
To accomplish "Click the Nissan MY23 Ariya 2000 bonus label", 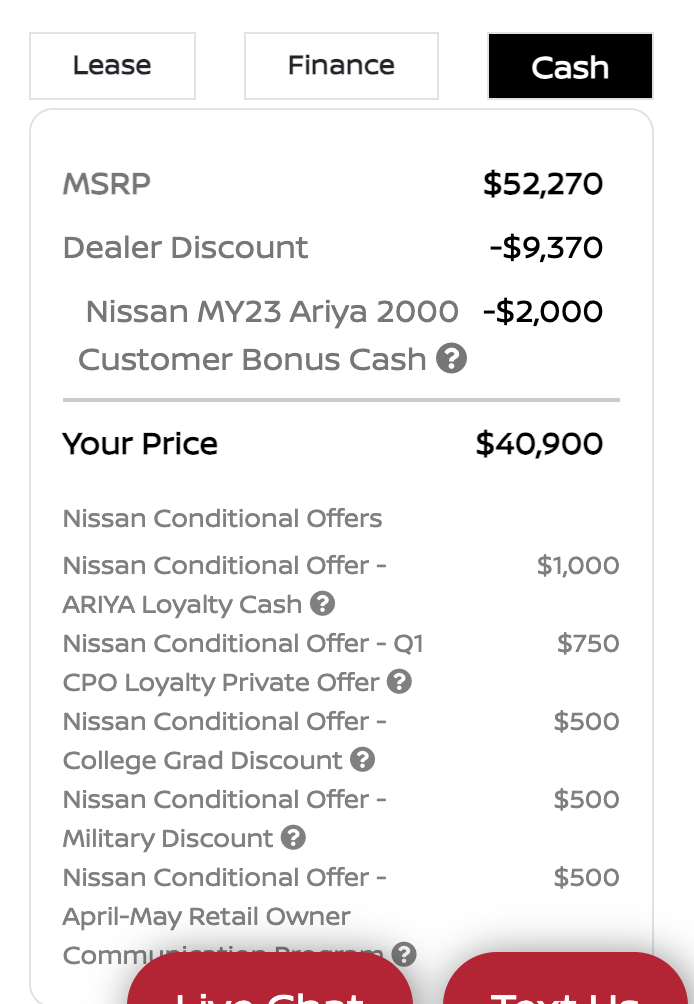I will click(272, 336).
